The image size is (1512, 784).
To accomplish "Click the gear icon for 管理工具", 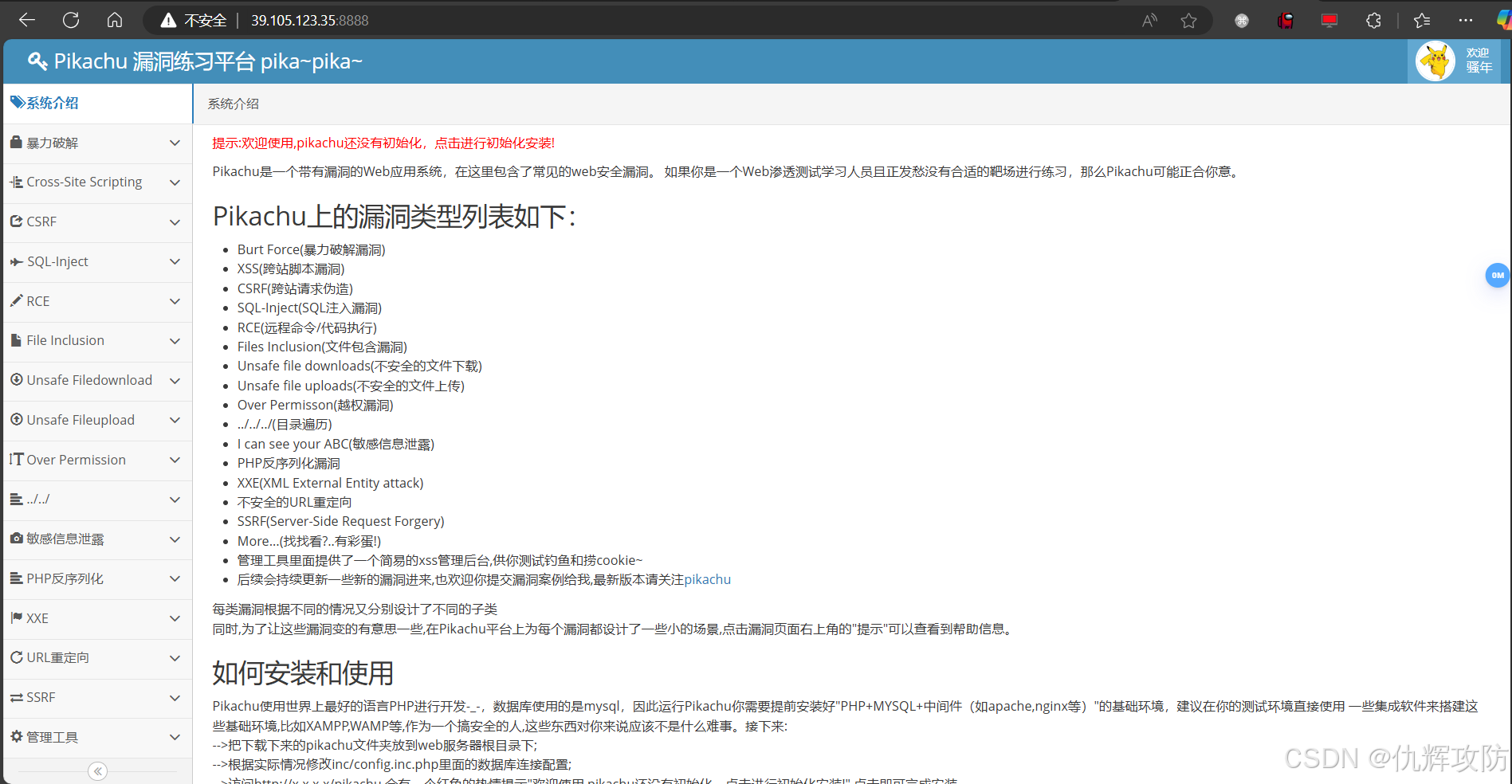I will coord(16,736).
